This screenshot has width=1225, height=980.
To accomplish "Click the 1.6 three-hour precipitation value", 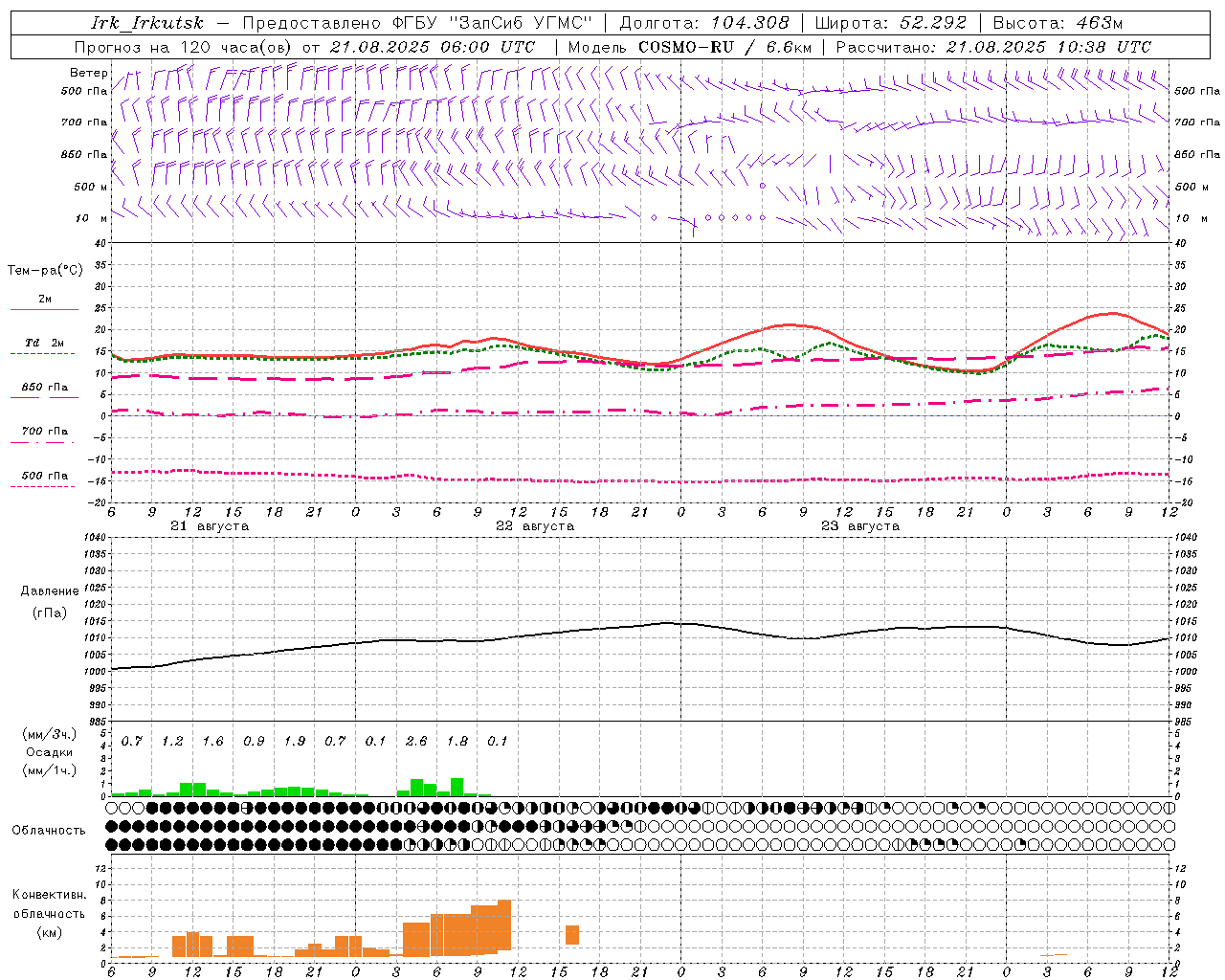I will pyautogui.click(x=212, y=742).
